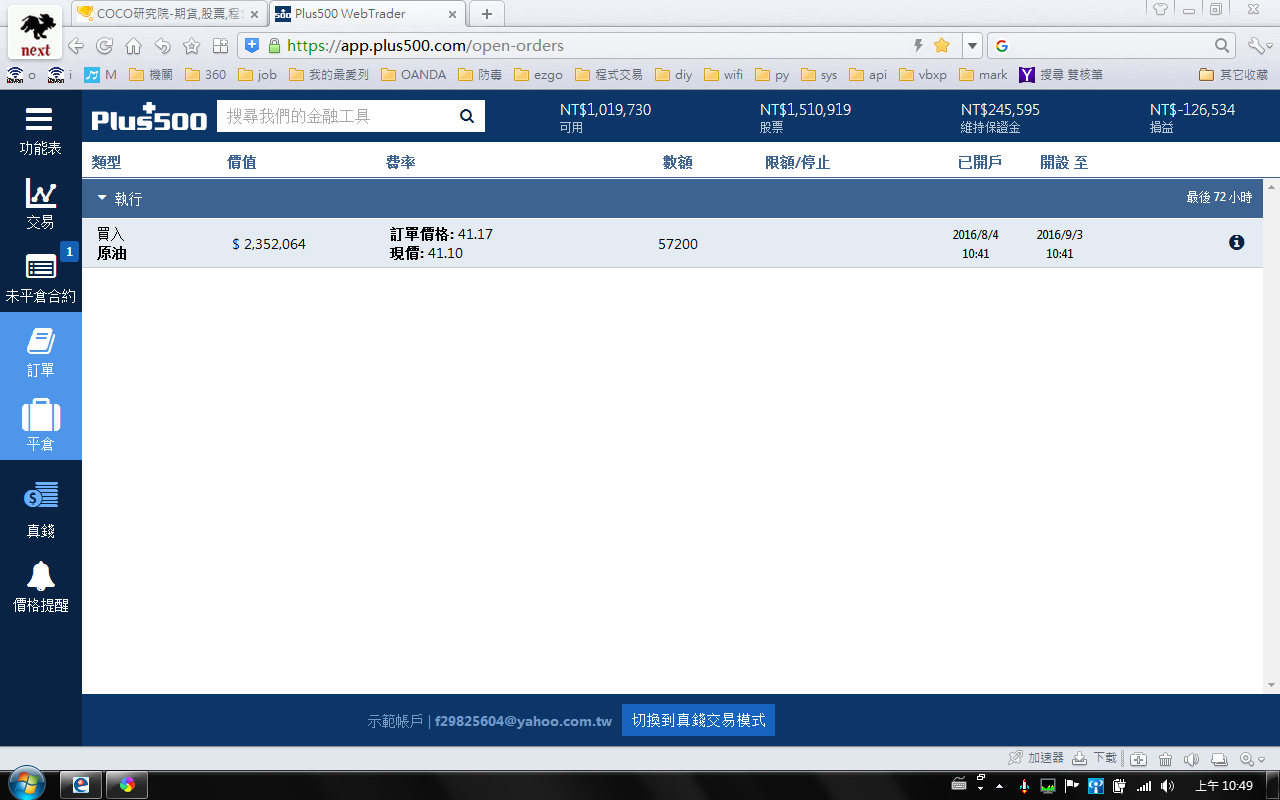Select the 訂單 orders sidebar item
Viewport: 1280px width, 800px height.
point(40,352)
